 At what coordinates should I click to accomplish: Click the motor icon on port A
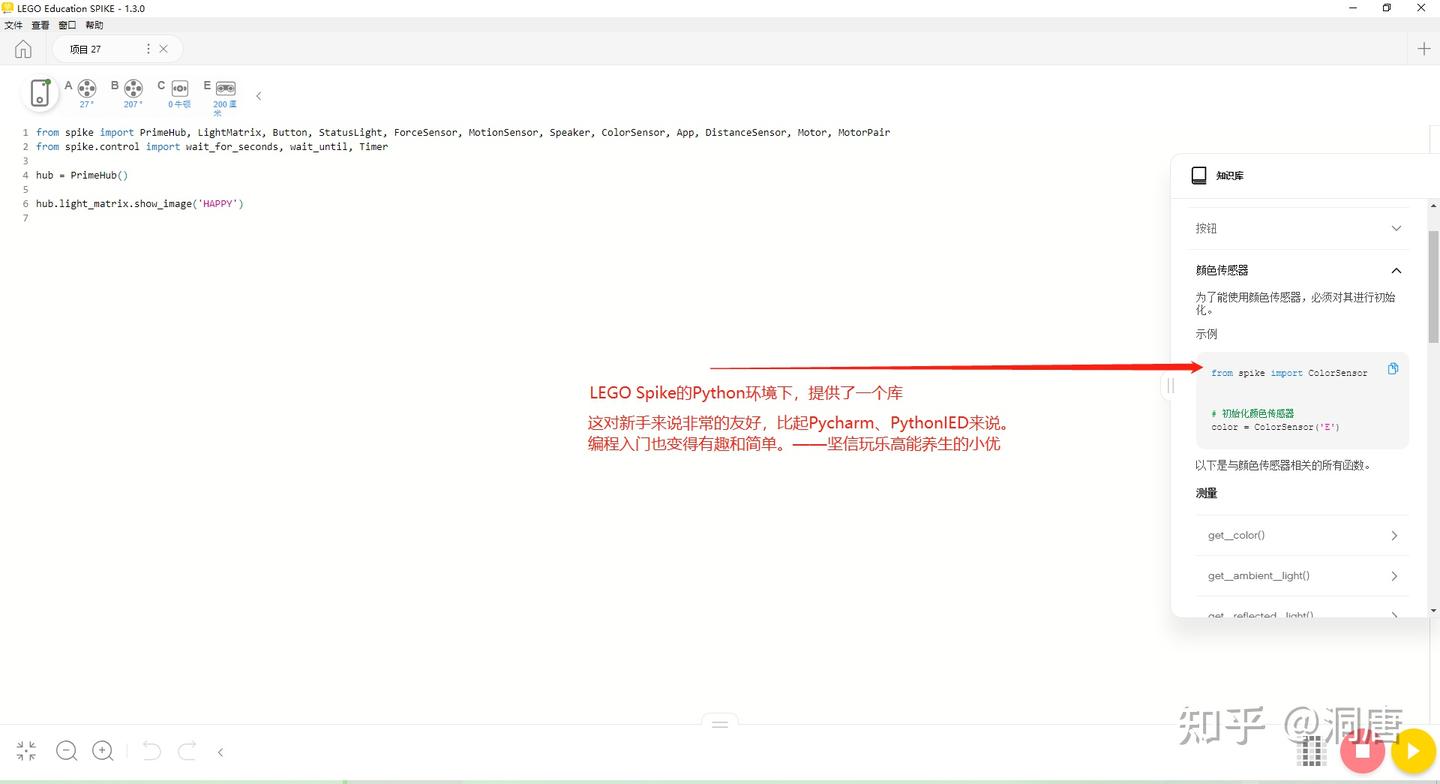(87, 88)
